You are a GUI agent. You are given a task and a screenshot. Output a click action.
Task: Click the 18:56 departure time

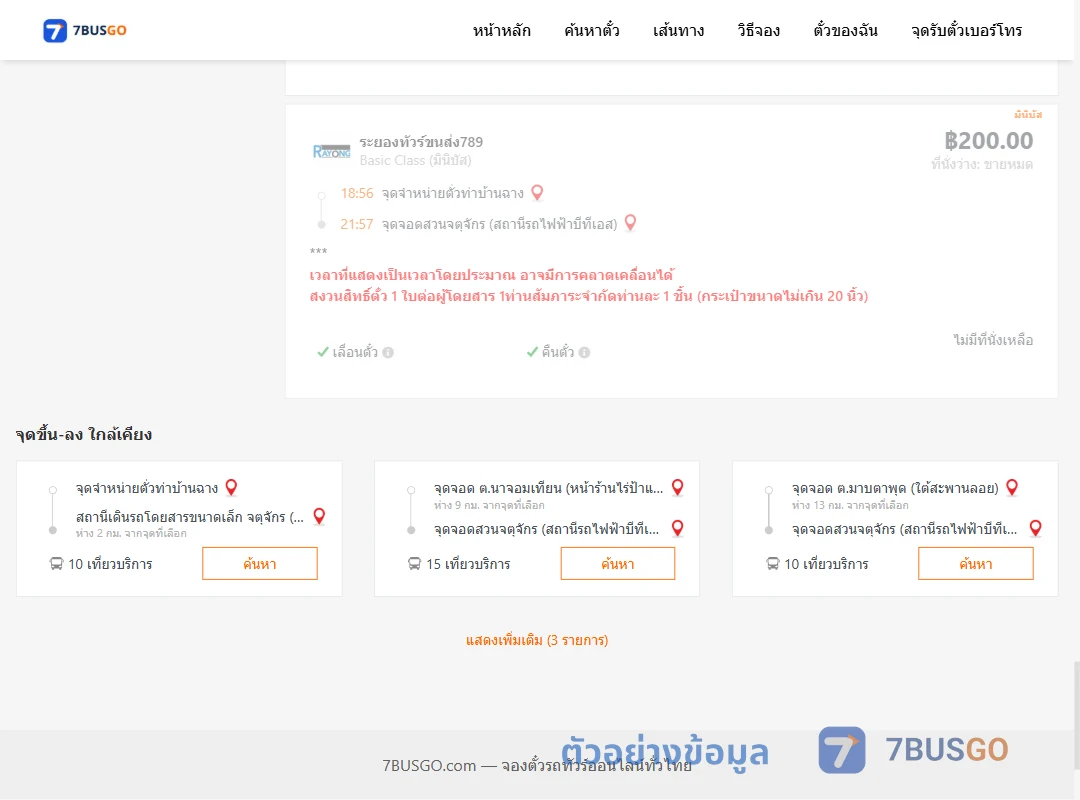tap(357, 193)
